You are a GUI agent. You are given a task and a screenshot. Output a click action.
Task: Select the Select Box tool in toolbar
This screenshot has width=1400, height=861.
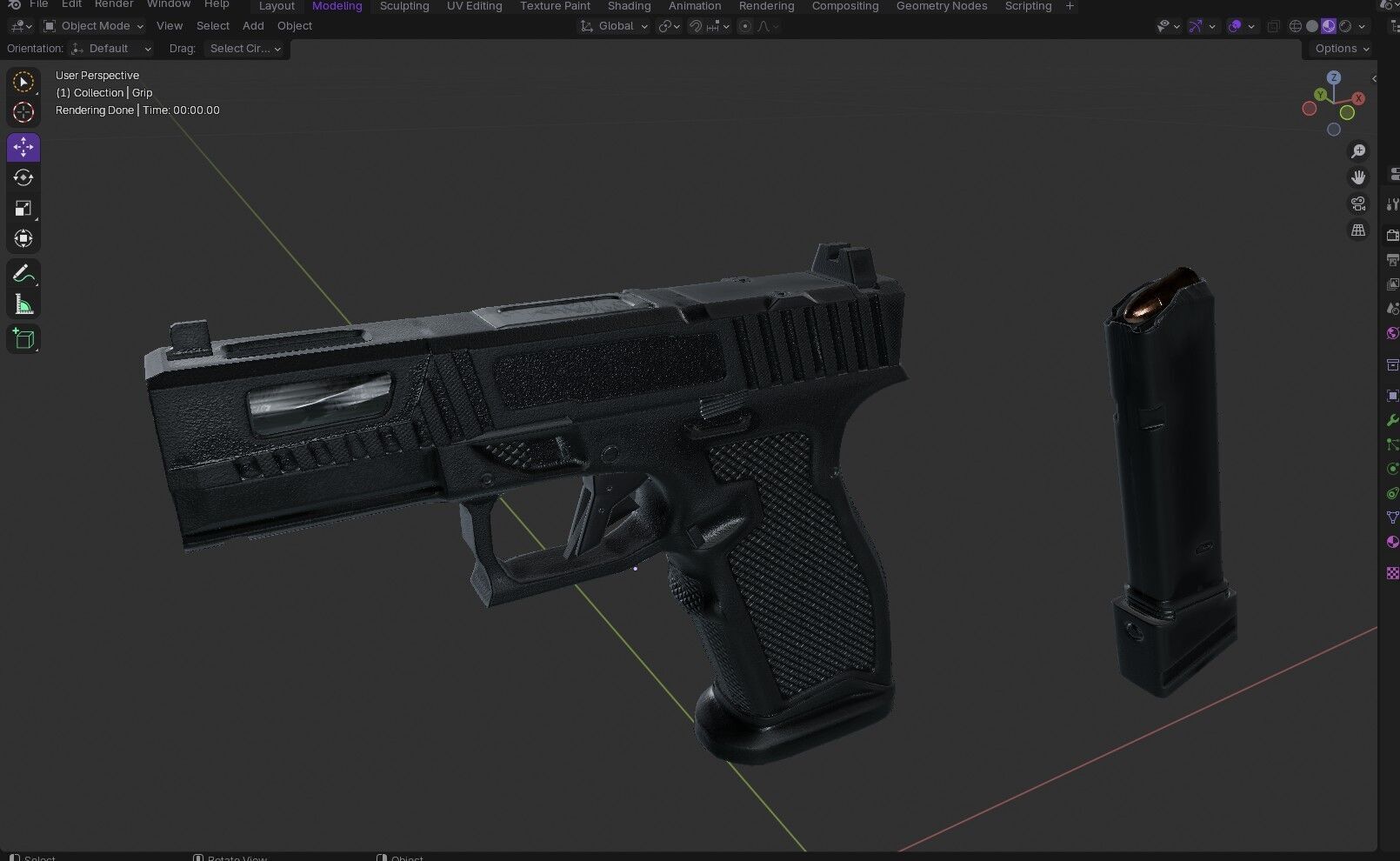pos(23,82)
